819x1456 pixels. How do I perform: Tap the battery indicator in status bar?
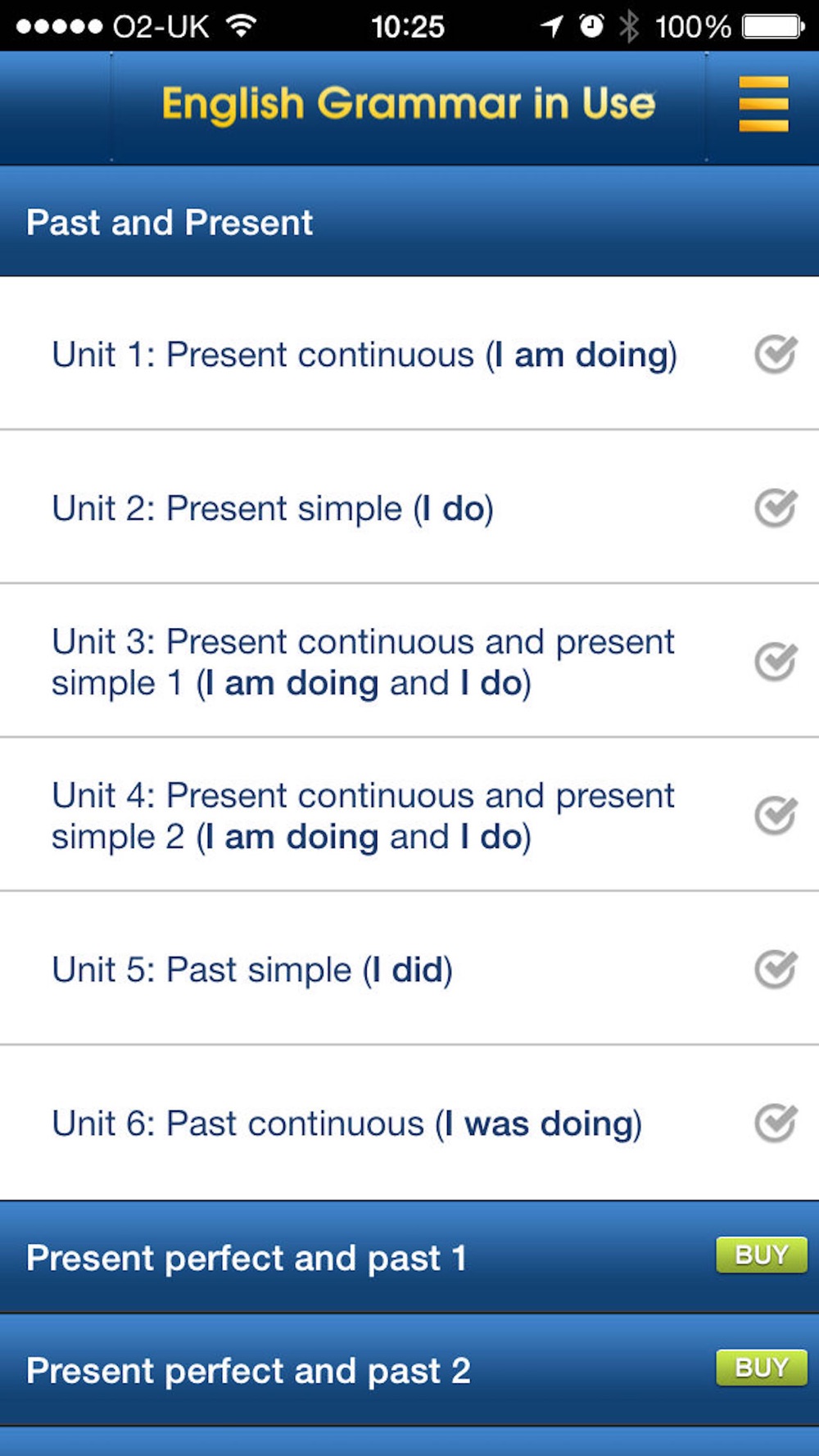[x=774, y=27]
